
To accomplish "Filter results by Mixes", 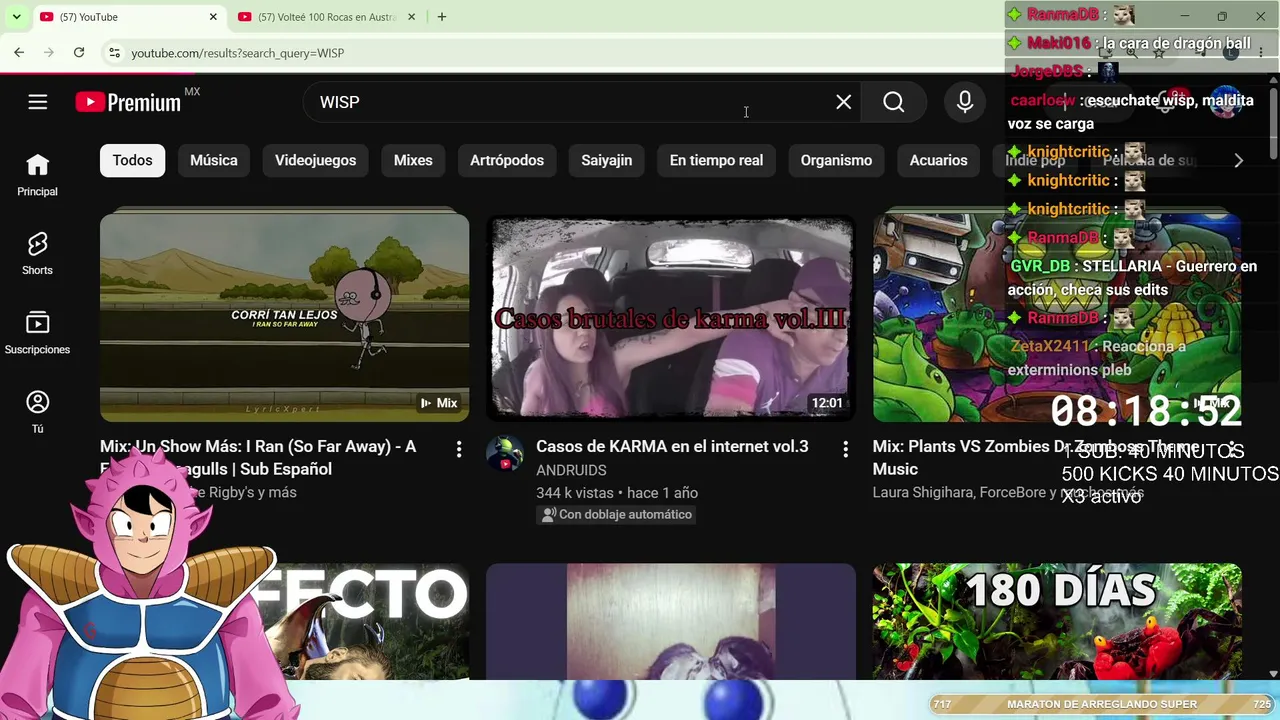I will click(413, 160).
